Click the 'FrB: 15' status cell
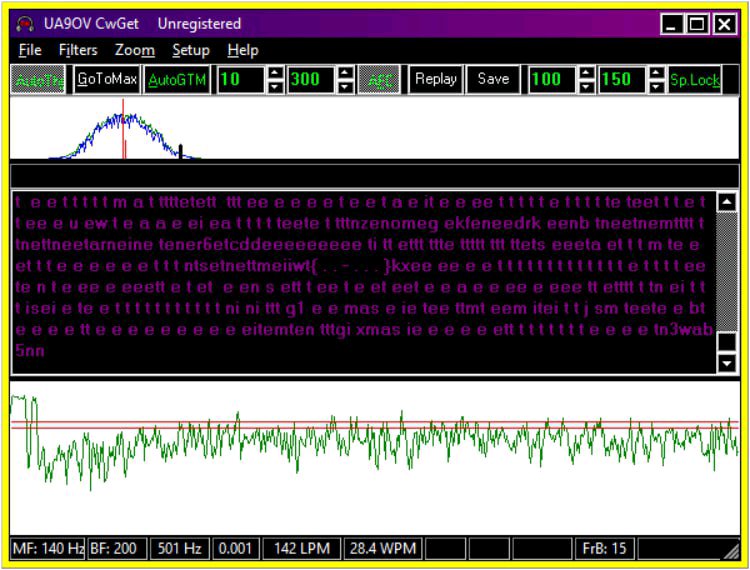This screenshot has width=750, height=570. pyautogui.click(x=604, y=548)
